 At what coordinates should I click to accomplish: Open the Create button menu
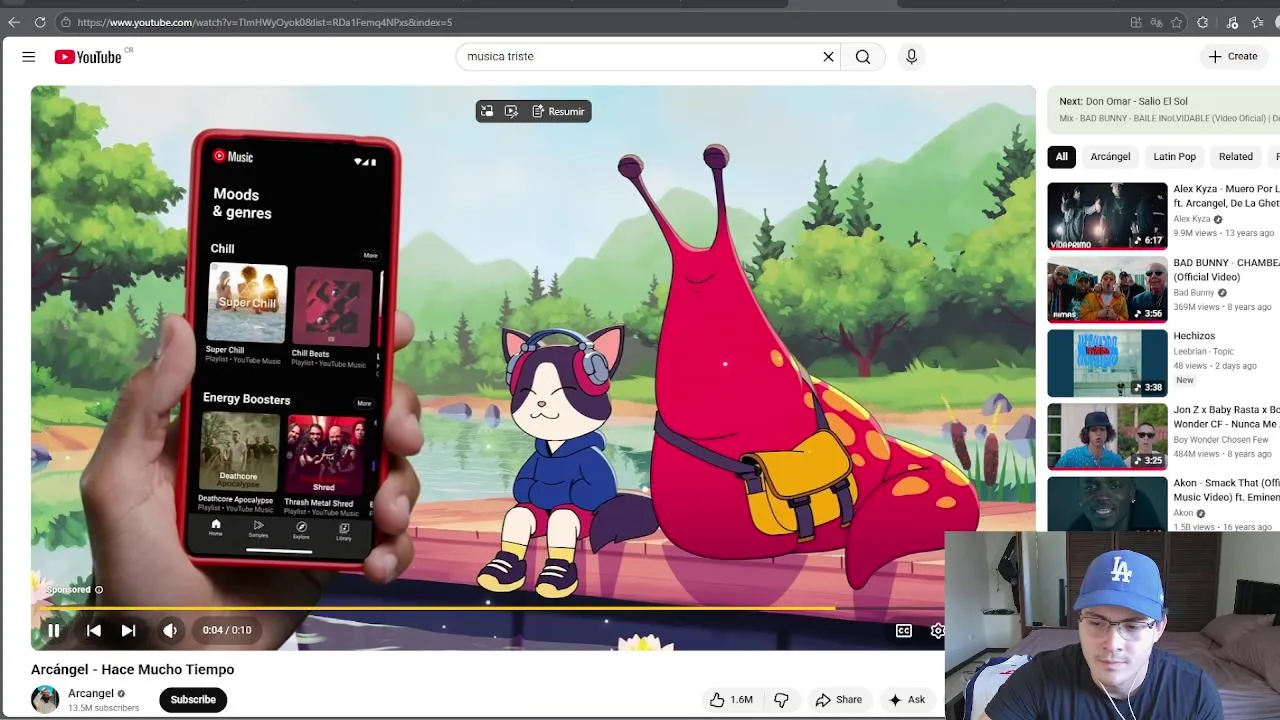coord(1232,57)
